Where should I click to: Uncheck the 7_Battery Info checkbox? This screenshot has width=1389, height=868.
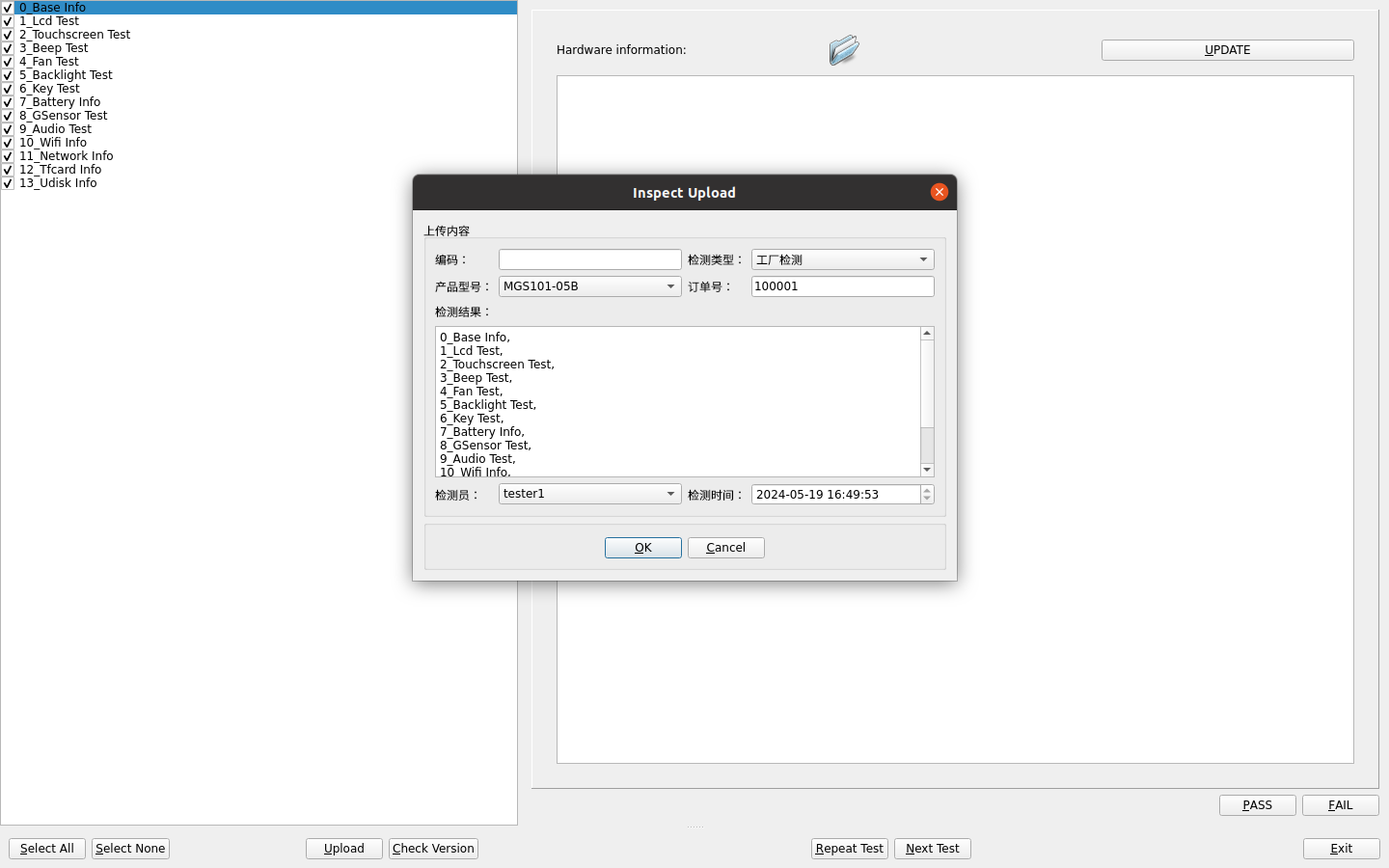8,102
